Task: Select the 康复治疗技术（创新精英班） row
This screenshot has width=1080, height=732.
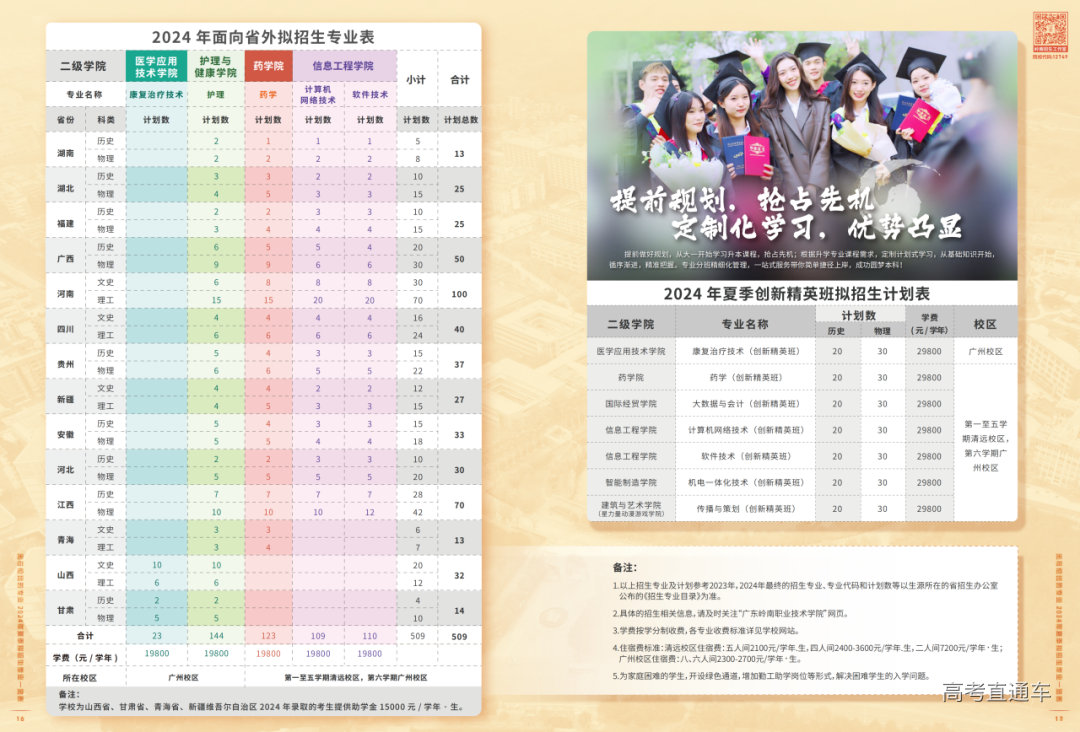Action: tap(747, 351)
